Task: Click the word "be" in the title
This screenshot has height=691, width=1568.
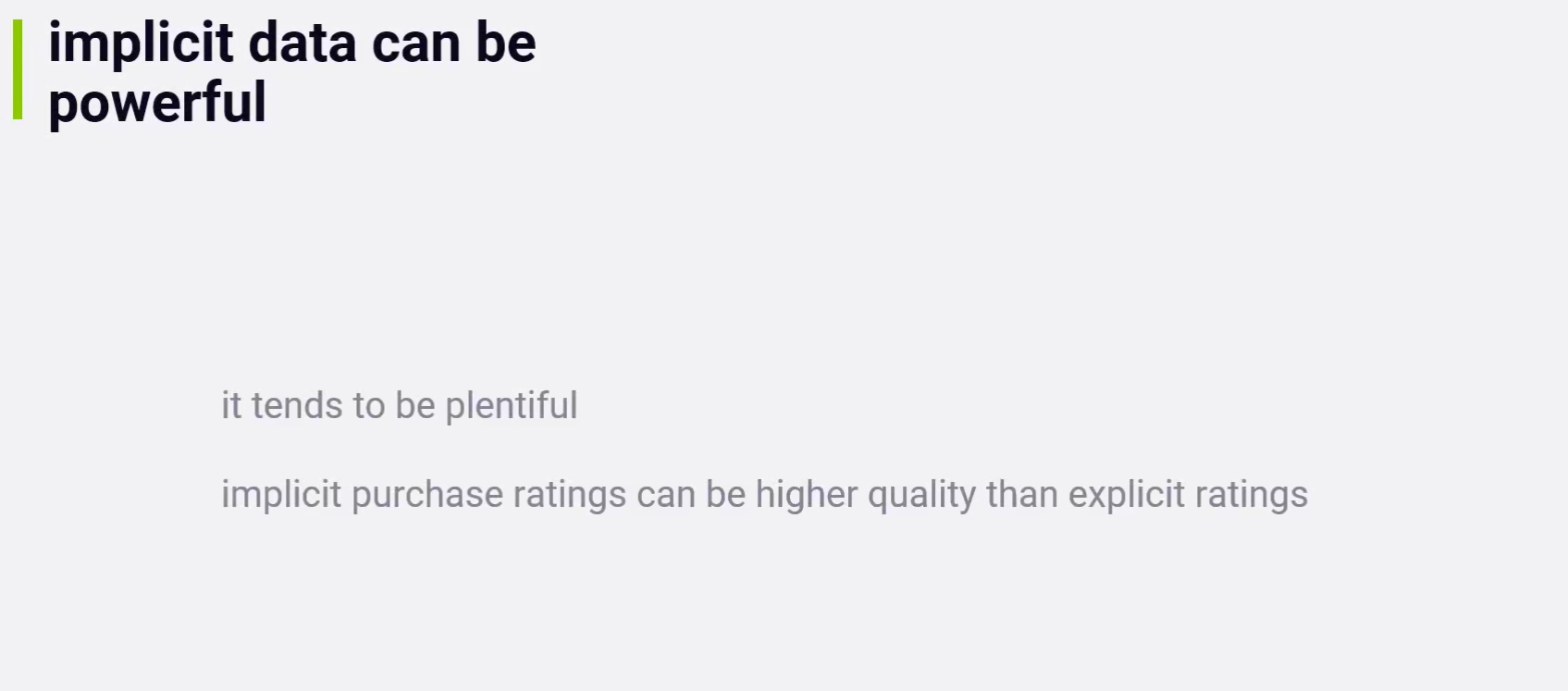Action: pyautogui.click(x=506, y=43)
